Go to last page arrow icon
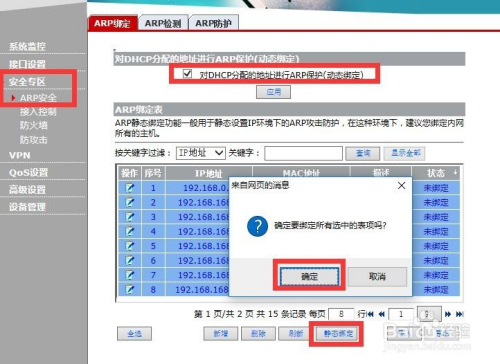The height and width of the screenshot is (364, 500). (x=460, y=314)
